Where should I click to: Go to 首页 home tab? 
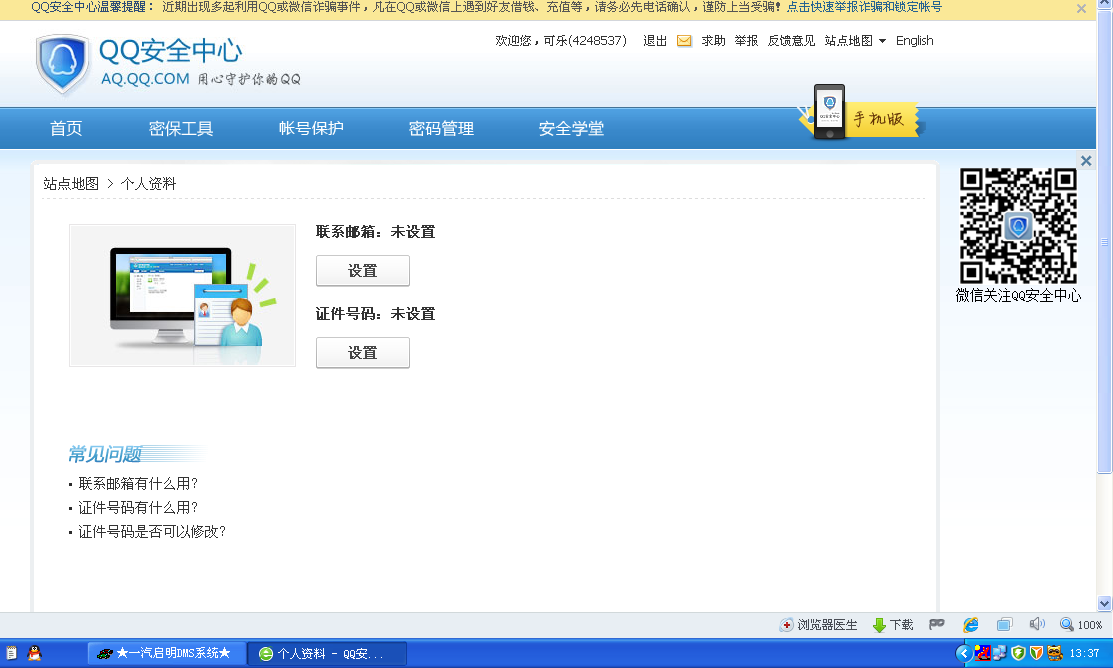click(66, 128)
